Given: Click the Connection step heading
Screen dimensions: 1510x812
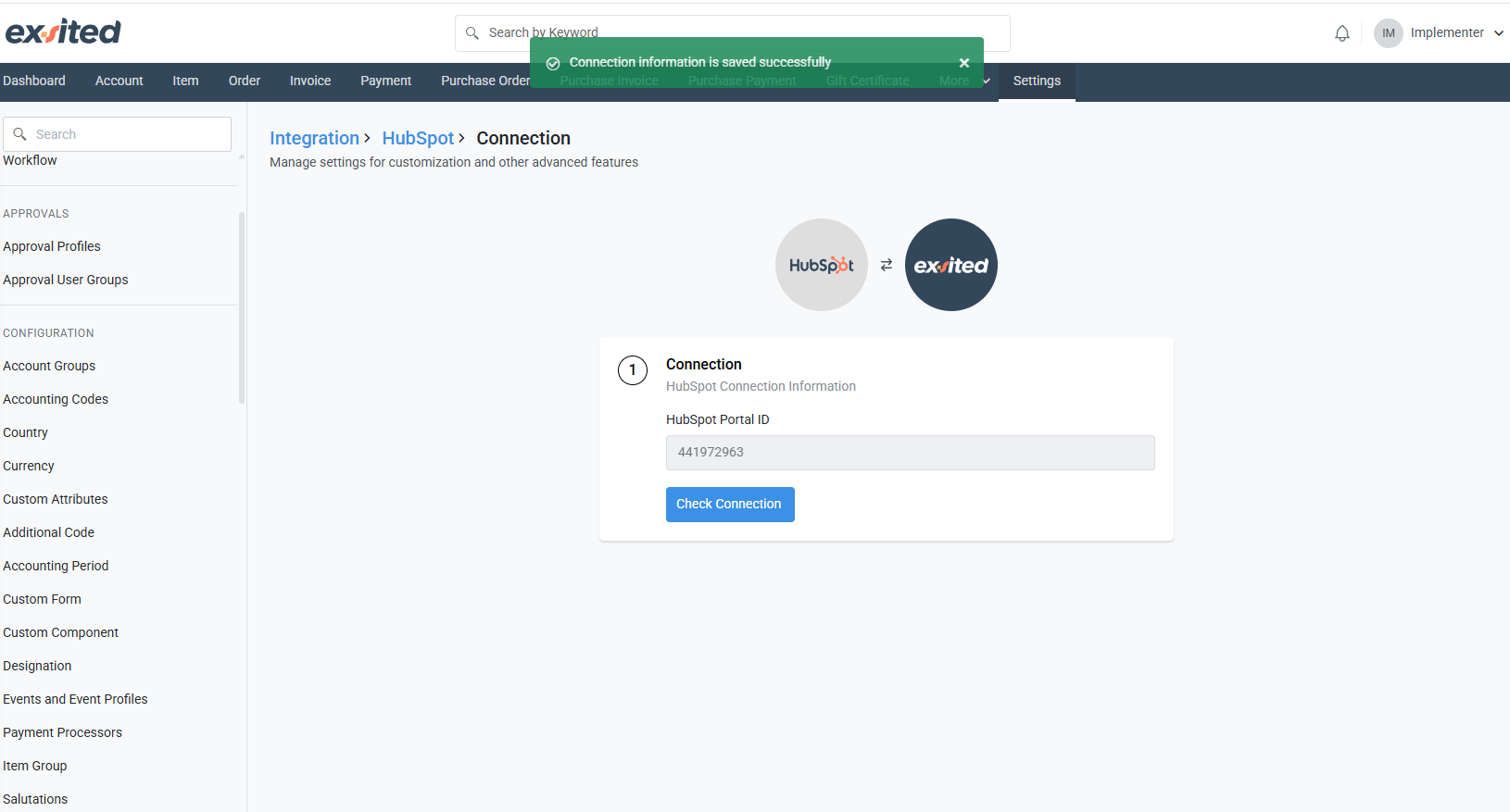Looking at the screenshot, I should tap(704, 365).
